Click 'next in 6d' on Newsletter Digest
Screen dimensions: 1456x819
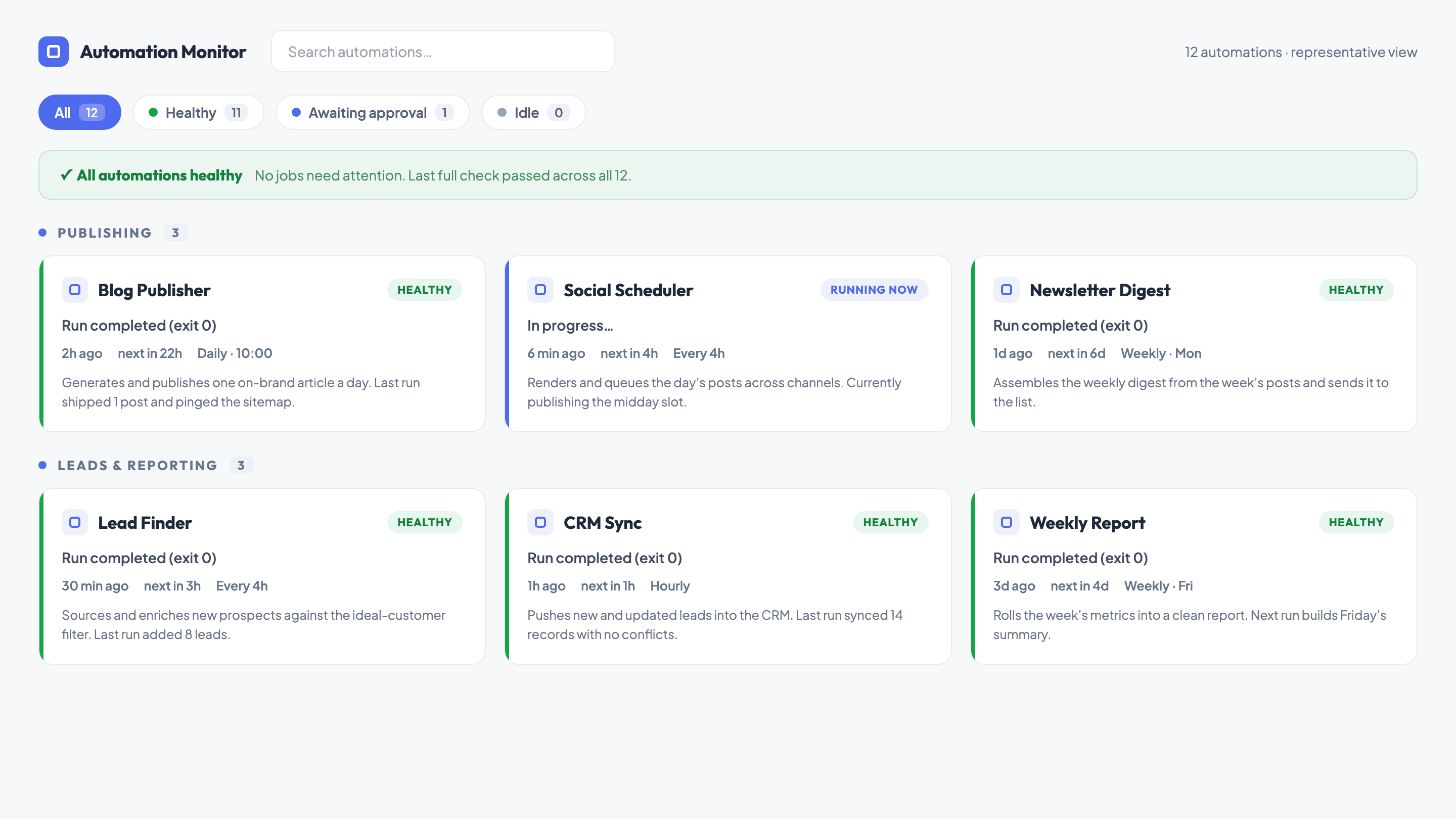click(1076, 353)
